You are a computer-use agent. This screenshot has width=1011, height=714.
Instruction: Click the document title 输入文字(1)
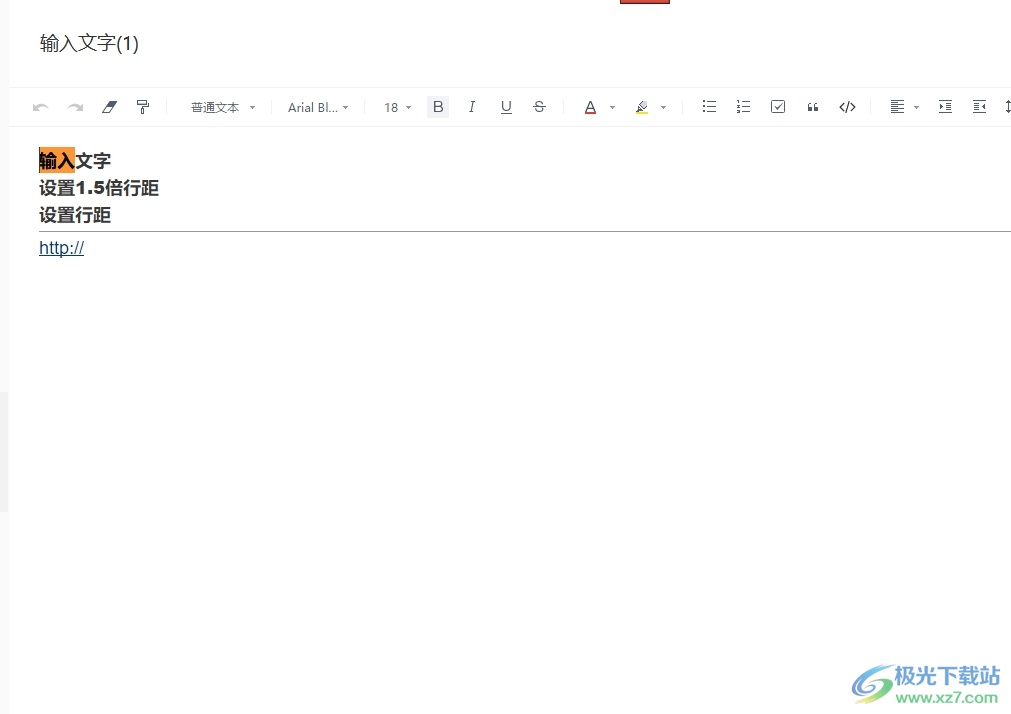(89, 43)
